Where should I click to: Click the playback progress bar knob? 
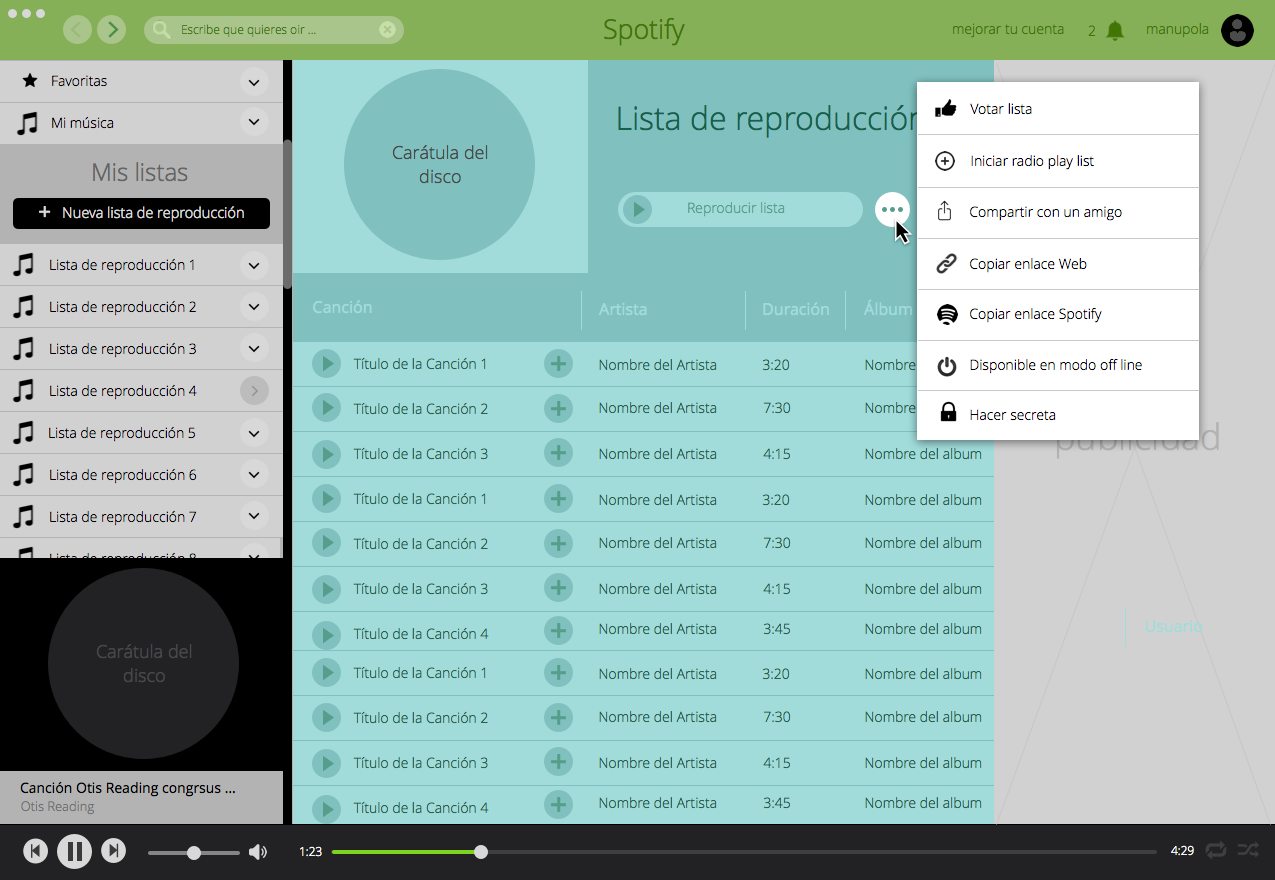point(481,852)
